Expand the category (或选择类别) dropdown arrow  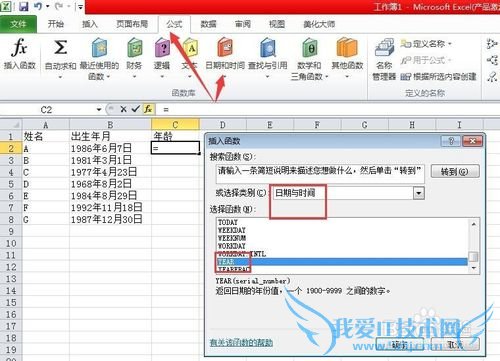click(419, 193)
